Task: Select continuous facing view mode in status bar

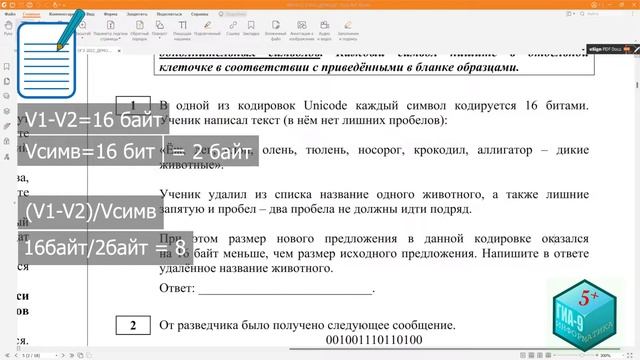Action: click(x=549, y=356)
